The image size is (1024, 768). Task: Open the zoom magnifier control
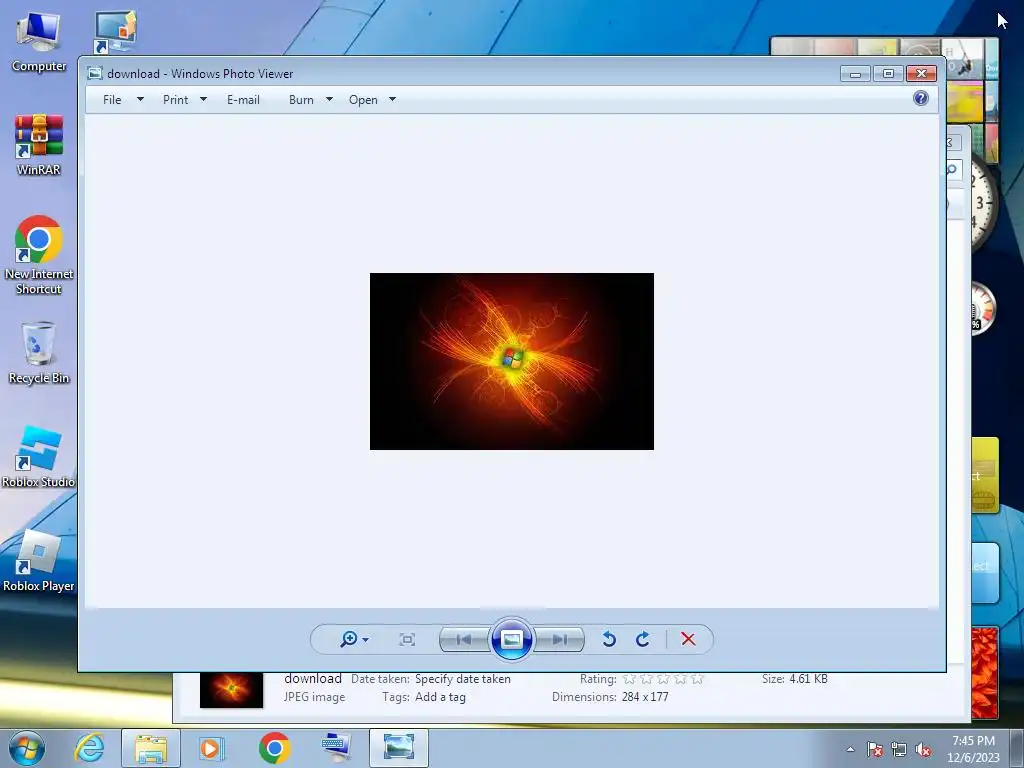(x=349, y=639)
